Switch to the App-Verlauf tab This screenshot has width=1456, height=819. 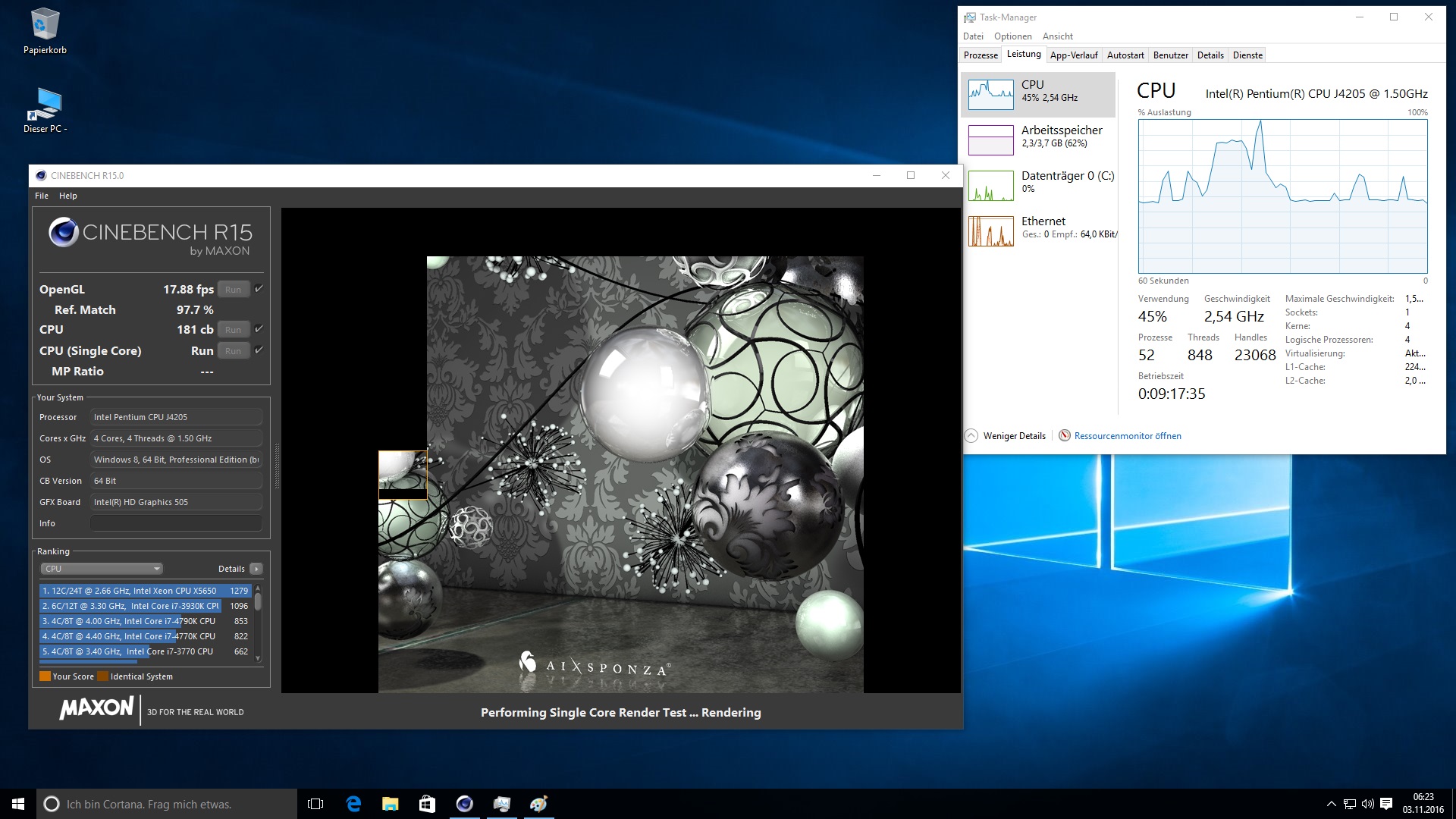(1074, 55)
